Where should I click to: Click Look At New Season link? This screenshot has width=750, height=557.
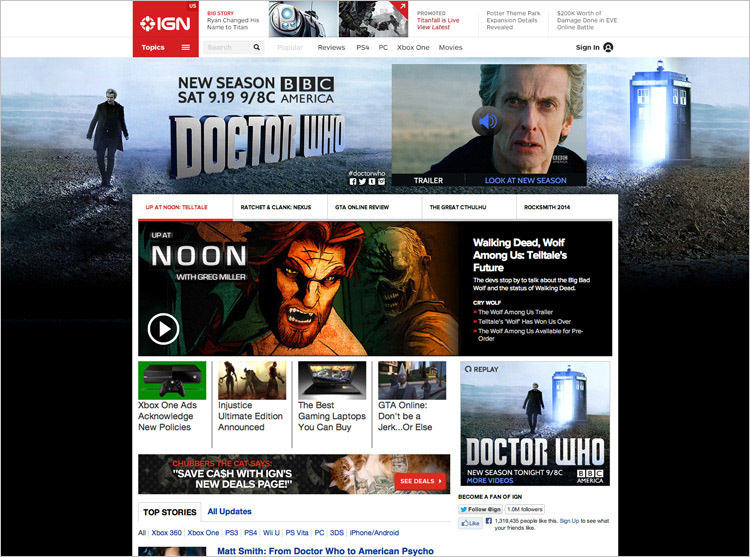tap(525, 180)
